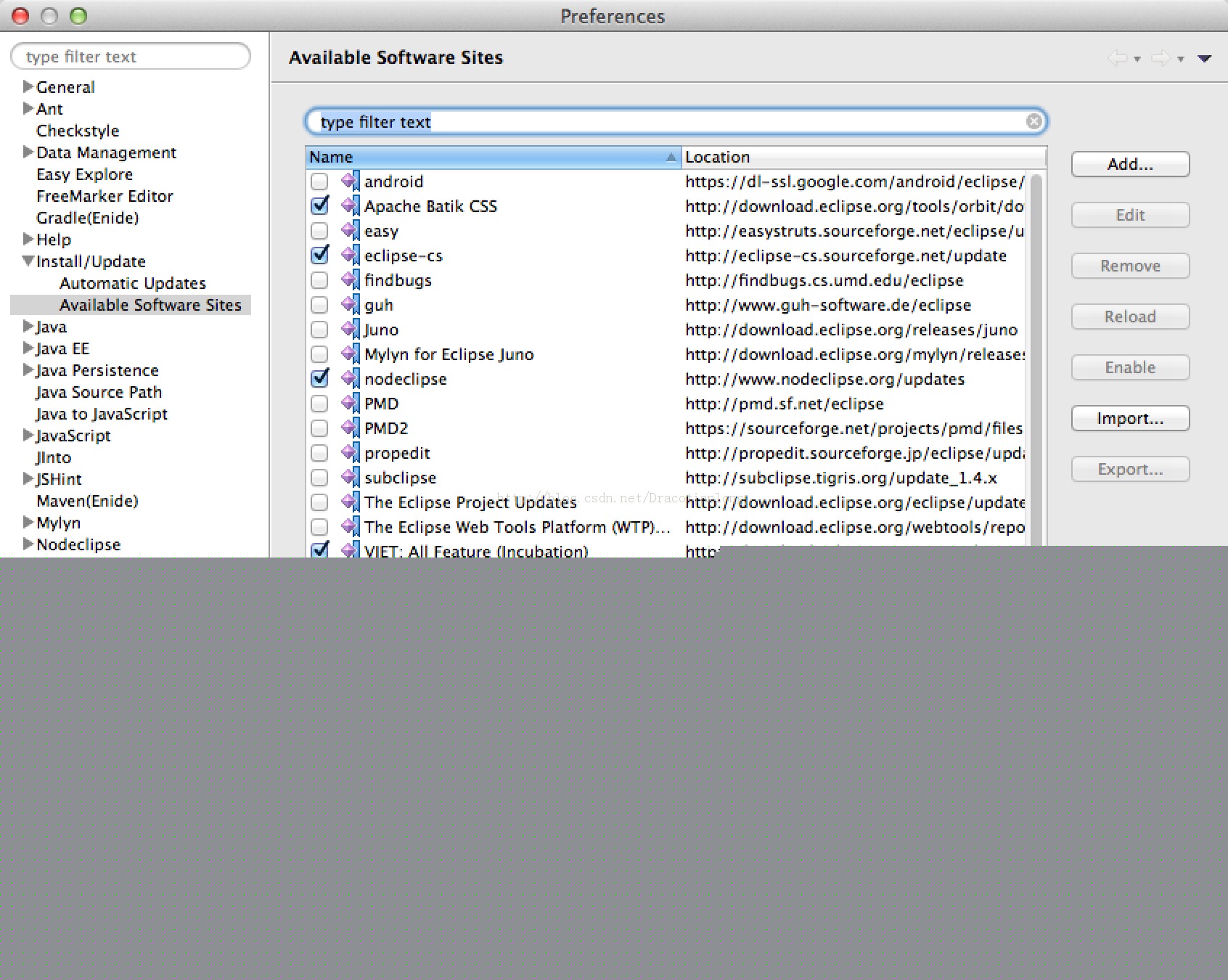
Task: Sort sites by Name column header
Action: (493, 157)
